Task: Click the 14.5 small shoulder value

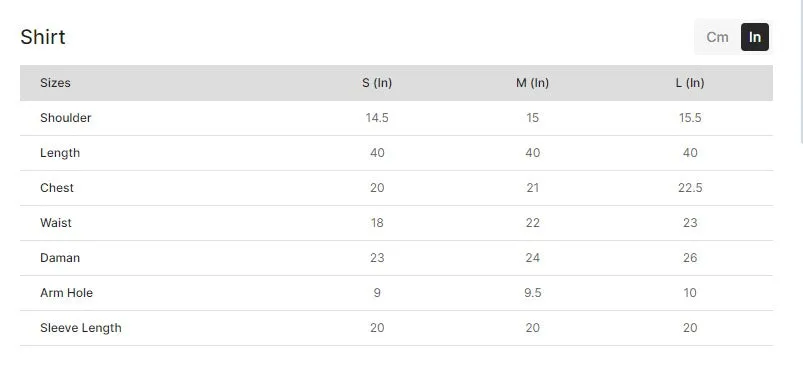Action: click(x=377, y=118)
